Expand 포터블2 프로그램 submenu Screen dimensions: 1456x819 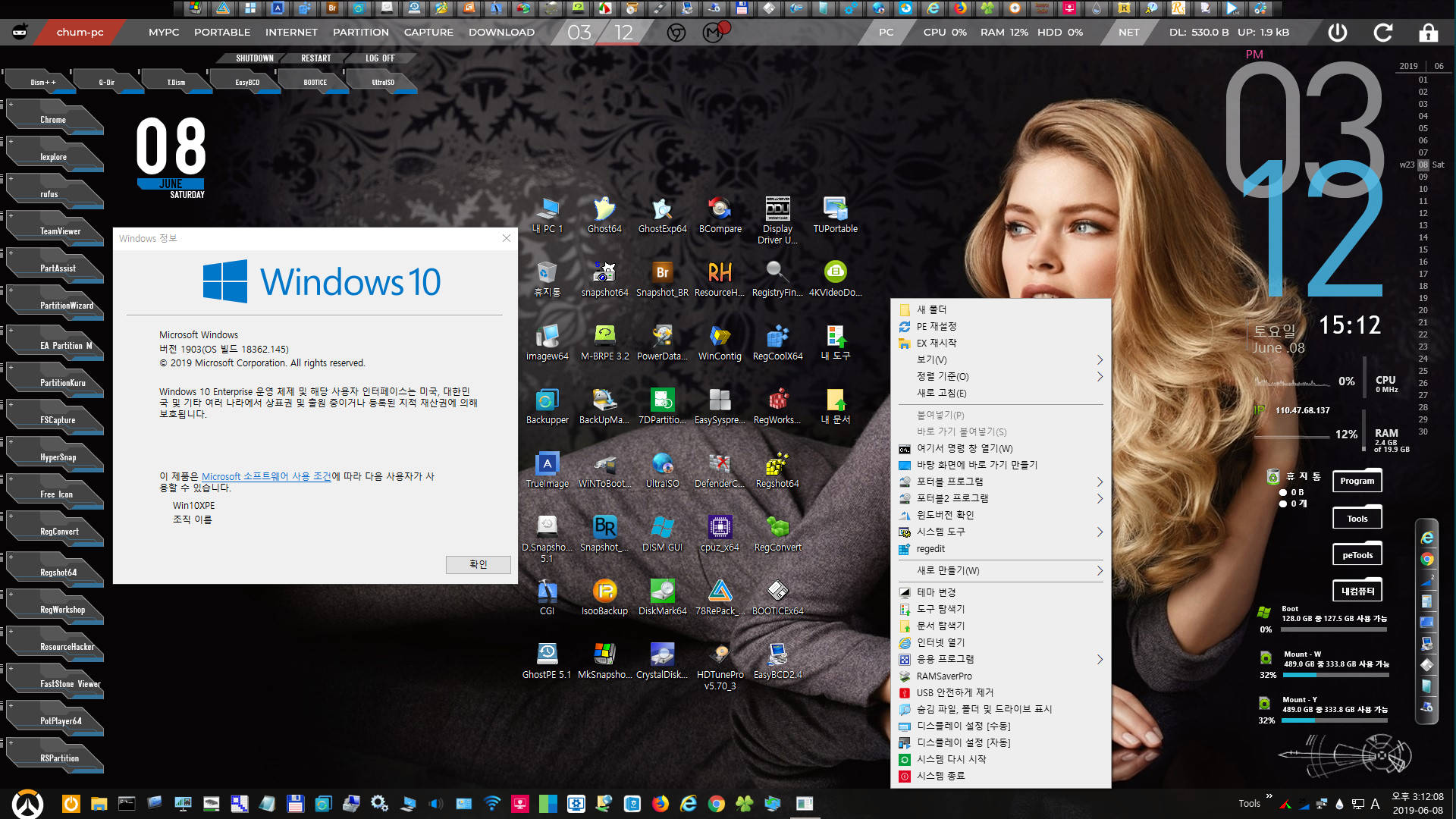(1001, 498)
